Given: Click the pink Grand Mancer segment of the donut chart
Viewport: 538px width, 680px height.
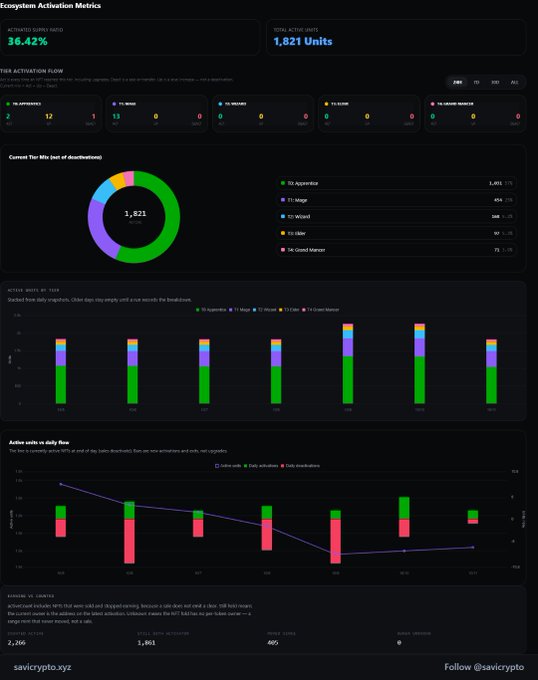Looking at the screenshot, I should [129, 178].
